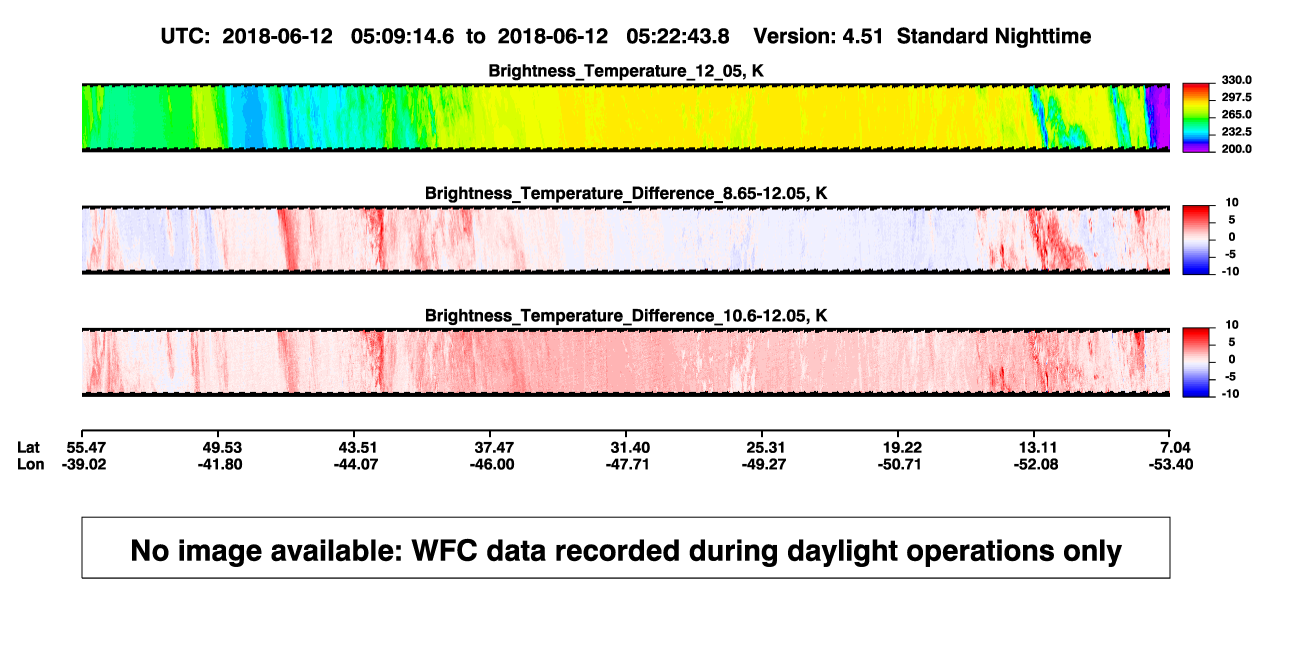Click the 'Lon' axis label
The height and width of the screenshot is (667, 1300).
click(31, 464)
